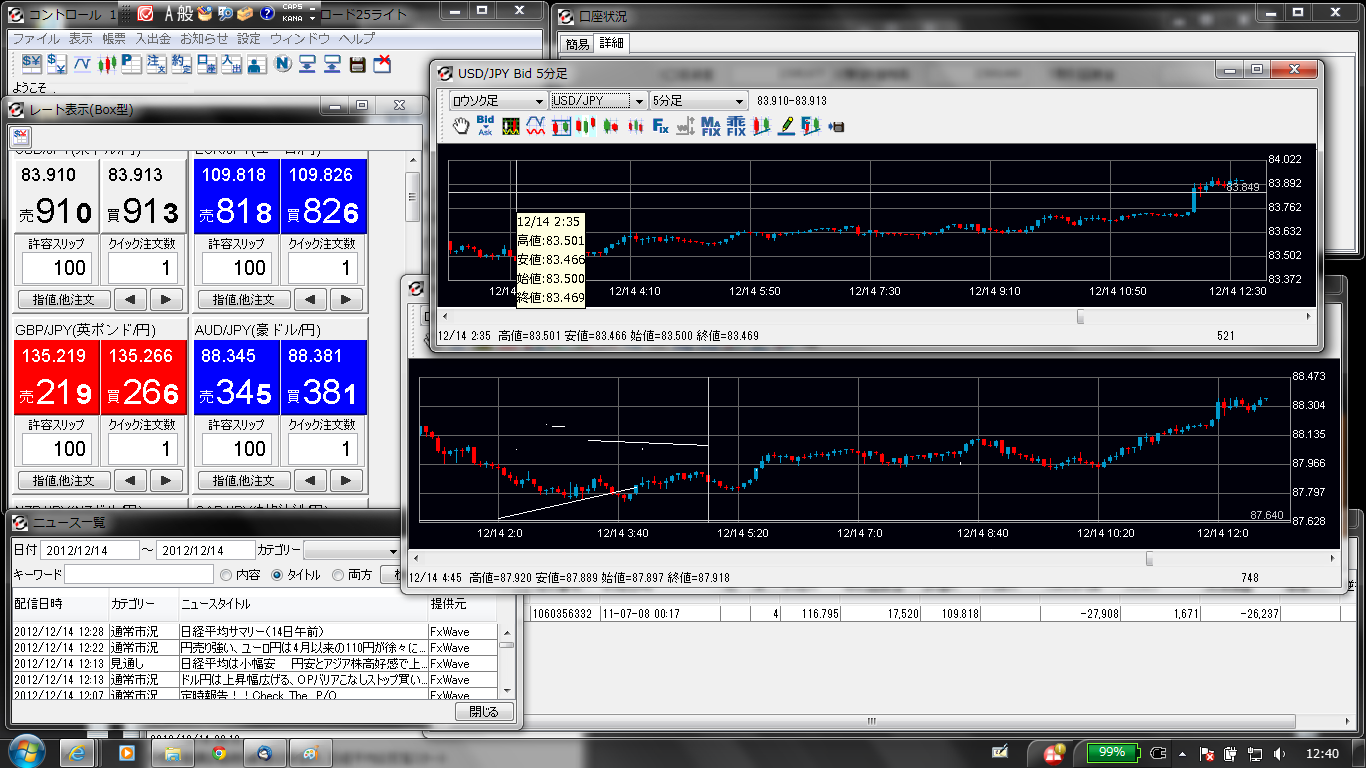Open the 入出金 menu
This screenshot has width=1366, height=768.
tap(153, 38)
